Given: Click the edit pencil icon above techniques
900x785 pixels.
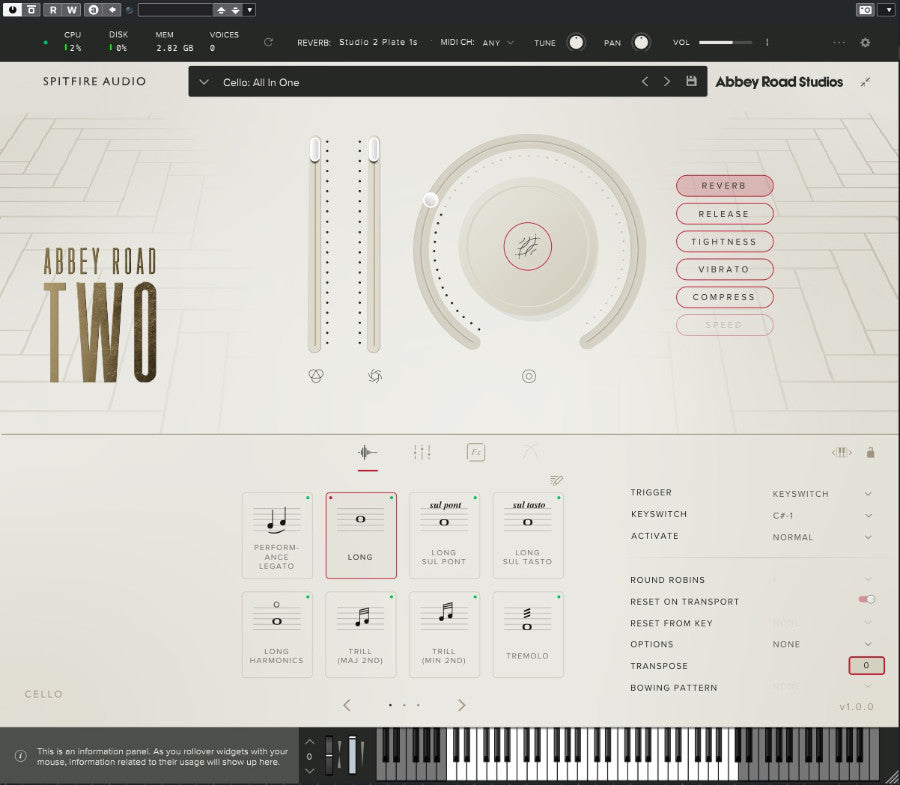Looking at the screenshot, I should click(556, 480).
